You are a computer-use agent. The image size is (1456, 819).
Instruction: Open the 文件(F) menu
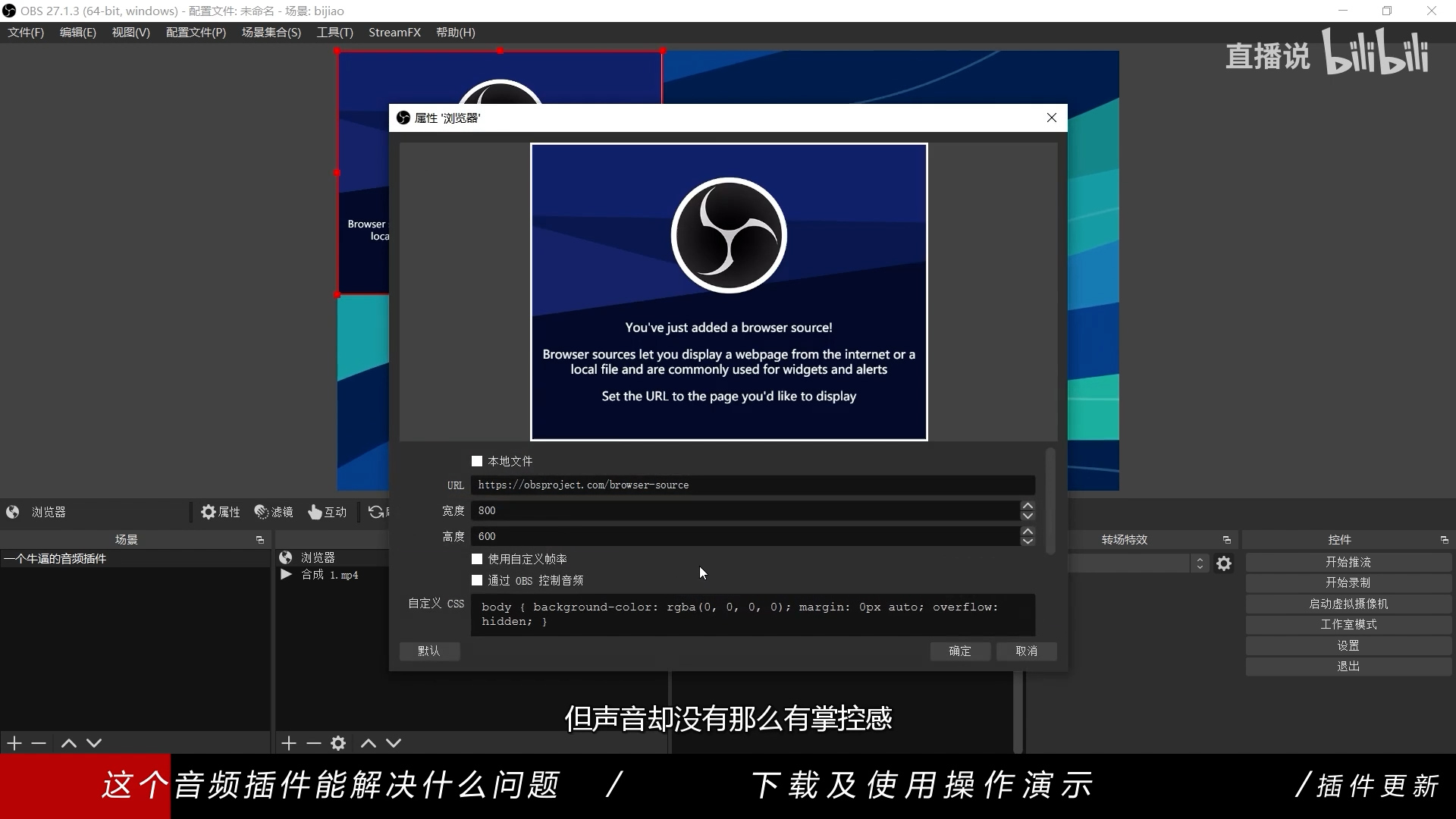point(26,33)
